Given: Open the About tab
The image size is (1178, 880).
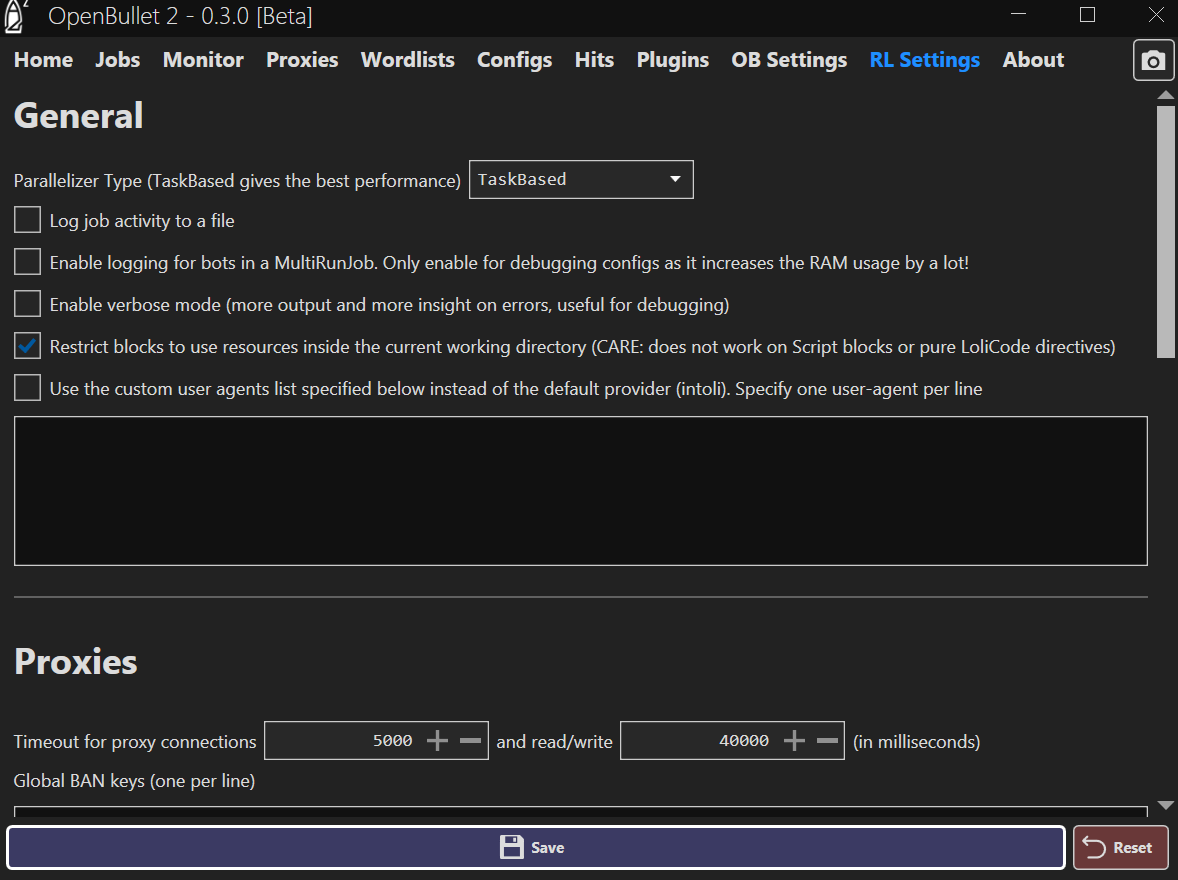Looking at the screenshot, I should [x=1033, y=60].
